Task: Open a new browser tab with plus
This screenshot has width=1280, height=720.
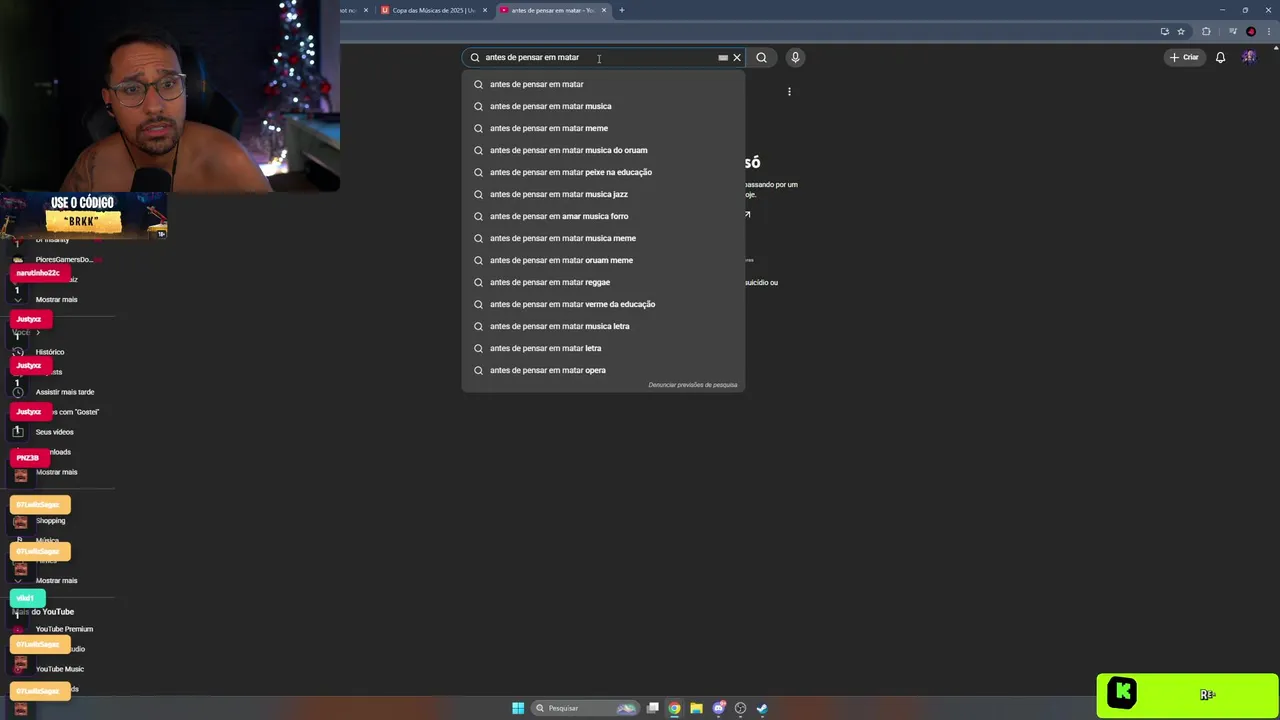Action: (x=622, y=10)
